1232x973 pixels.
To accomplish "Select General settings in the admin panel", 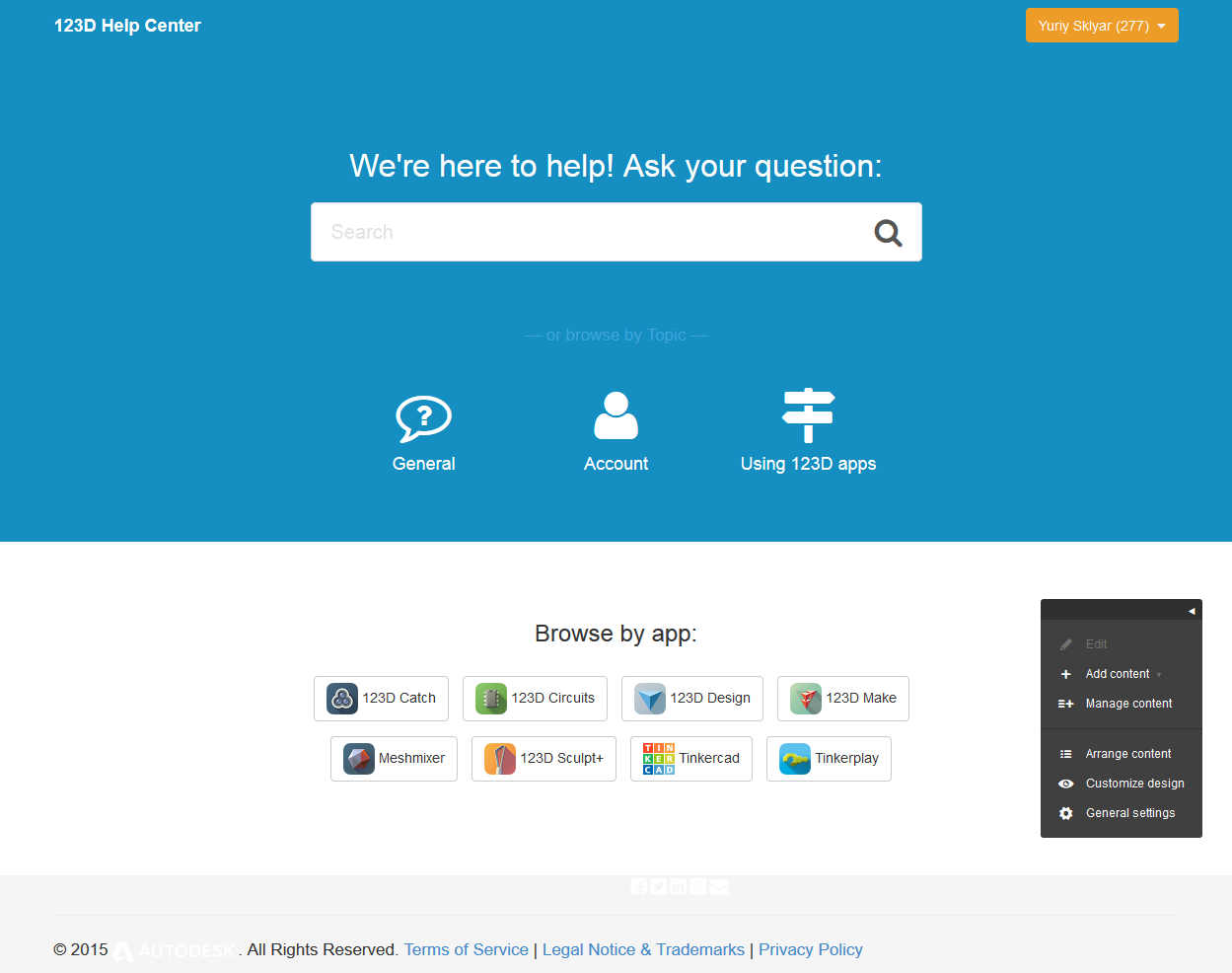I will [1130, 813].
